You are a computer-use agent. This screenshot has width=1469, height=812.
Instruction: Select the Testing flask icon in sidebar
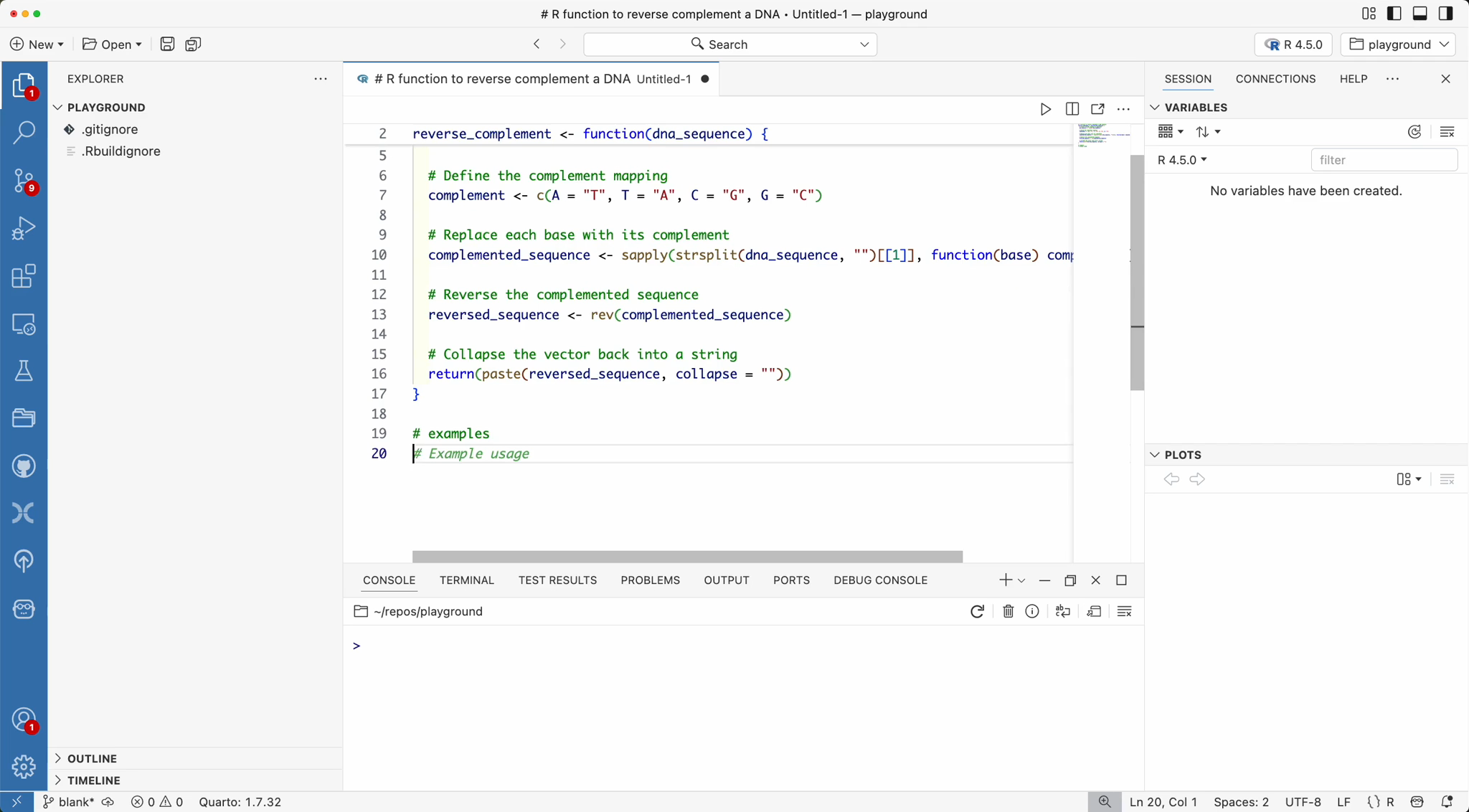(24, 370)
